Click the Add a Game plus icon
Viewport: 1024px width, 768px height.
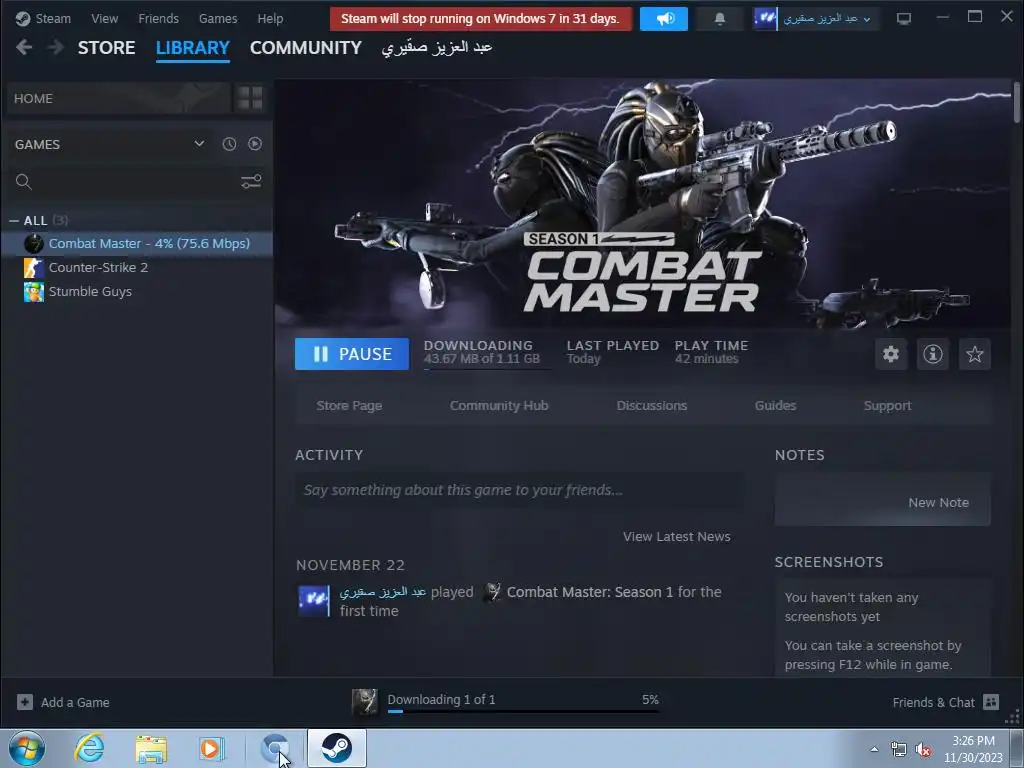[x=25, y=702]
